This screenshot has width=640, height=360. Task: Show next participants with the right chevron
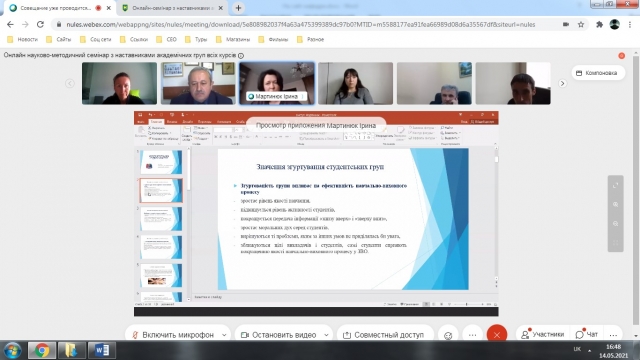(562, 83)
